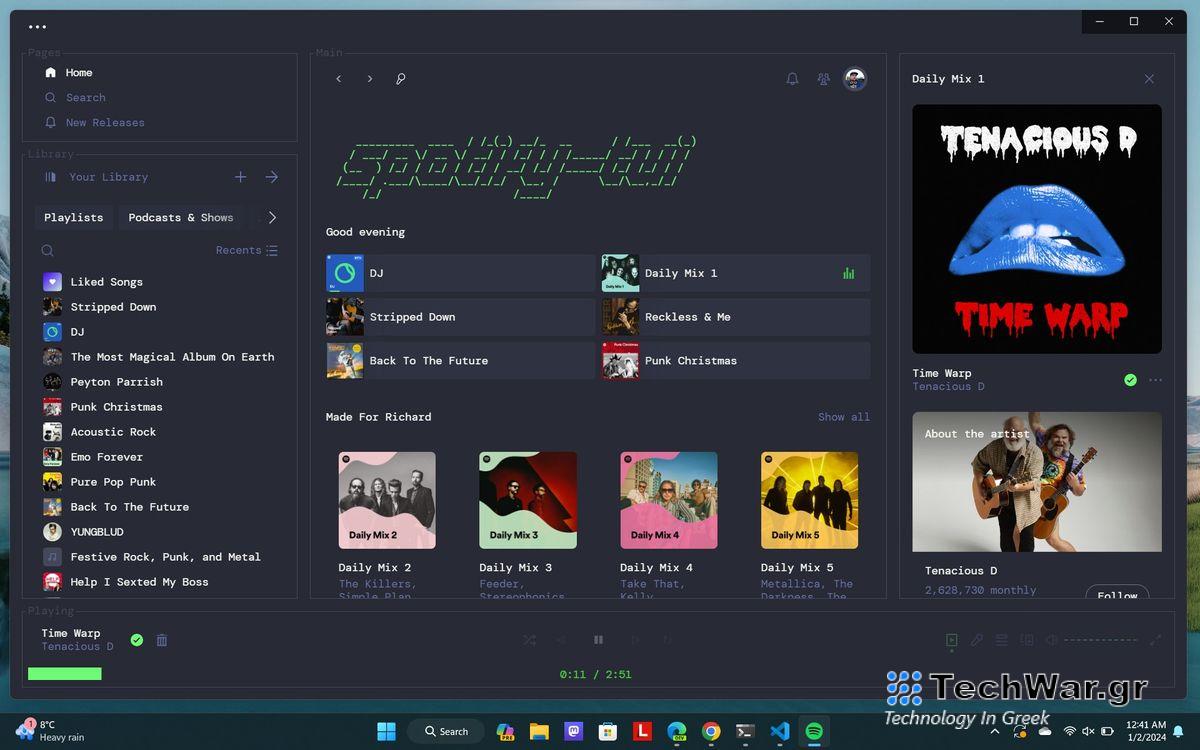1200x750 pixels.
Task: Open the Connect to a device panel
Action: tap(1026, 639)
